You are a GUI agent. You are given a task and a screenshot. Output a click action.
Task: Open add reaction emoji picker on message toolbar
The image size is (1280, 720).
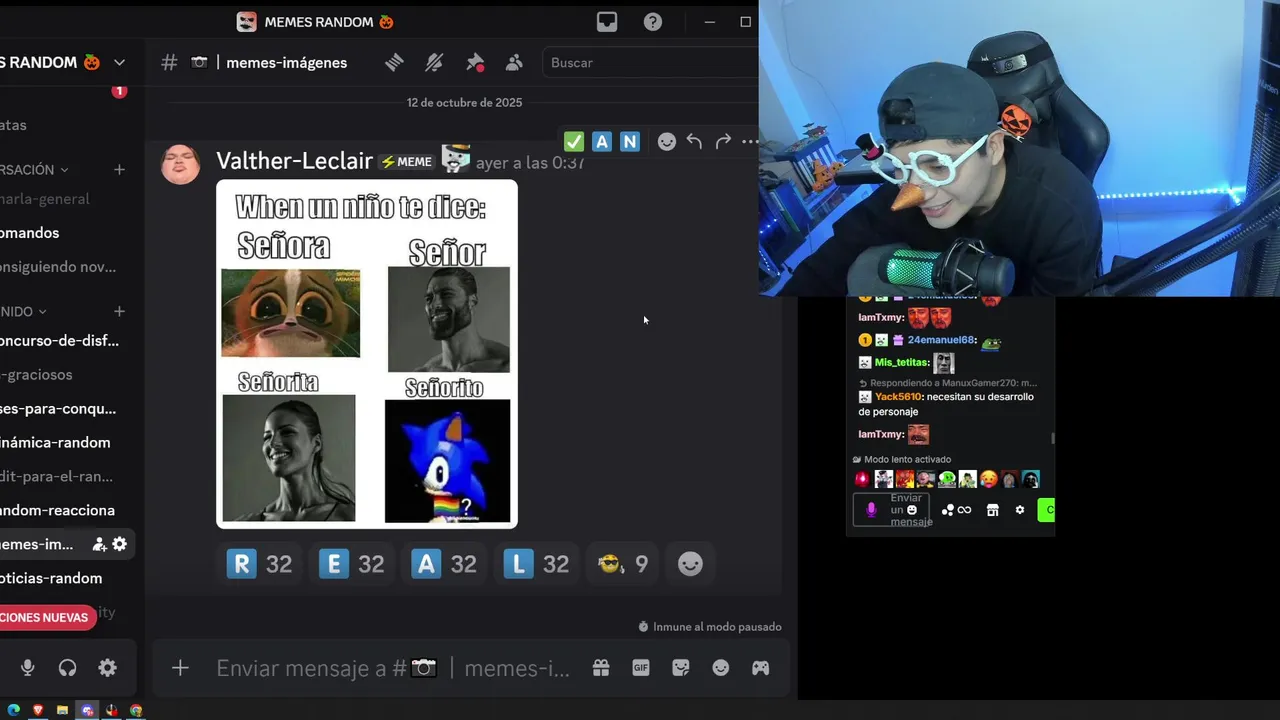click(x=667, y=141)
